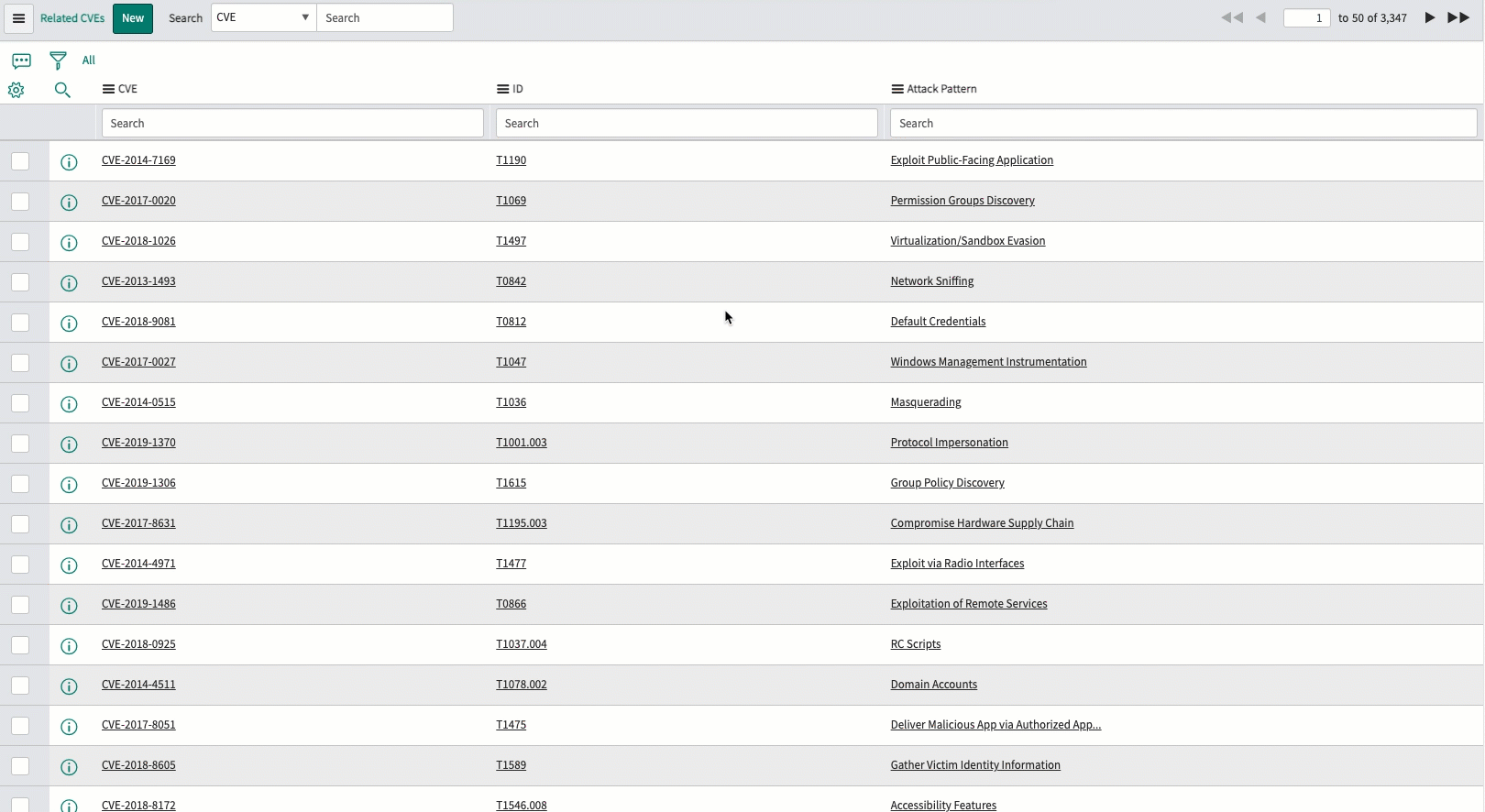Open the Domain Accounts attack pattern
The image size is (1485, 812).
934,685
